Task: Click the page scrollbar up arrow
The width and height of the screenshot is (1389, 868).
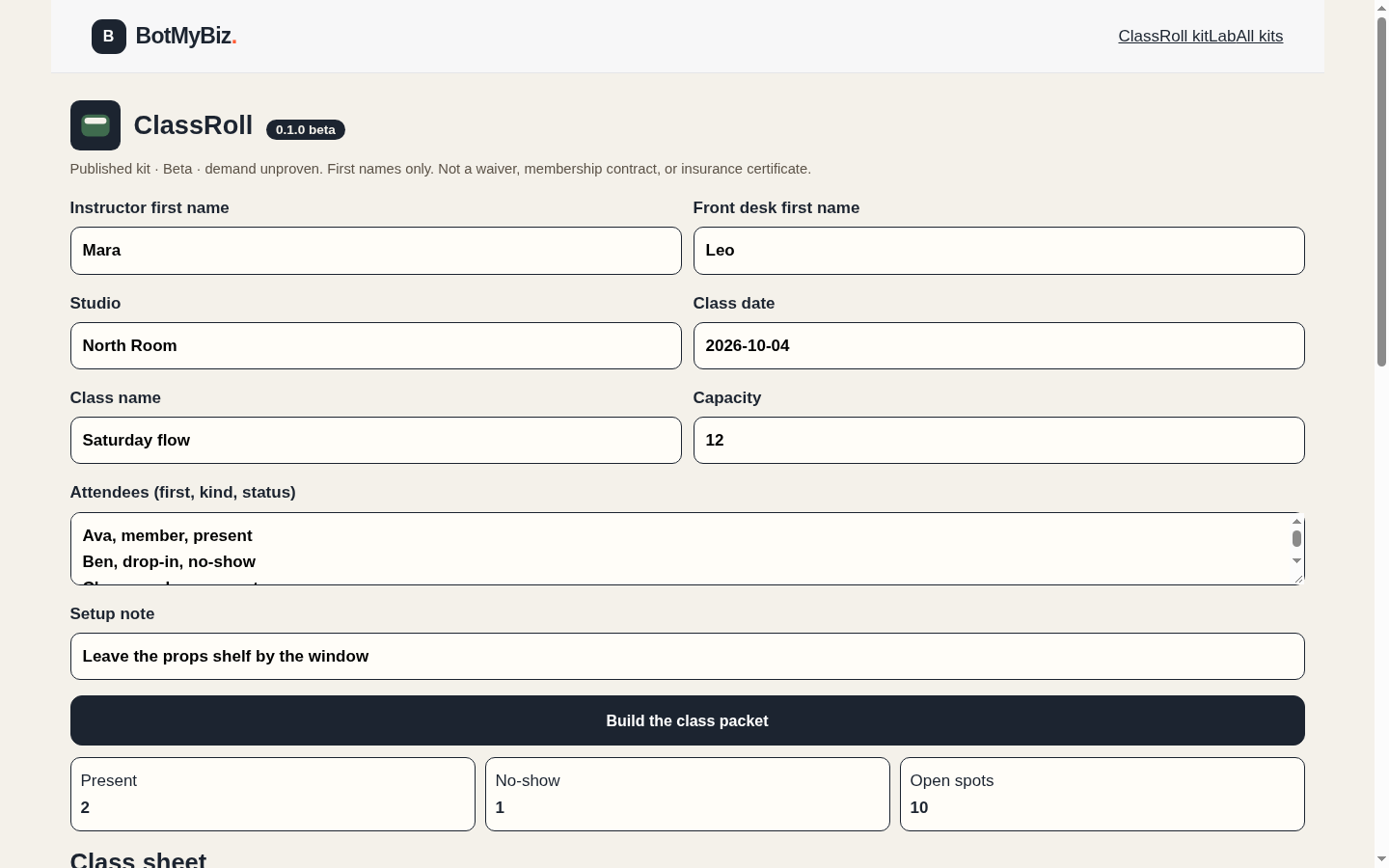Action: pos(1381,8)
